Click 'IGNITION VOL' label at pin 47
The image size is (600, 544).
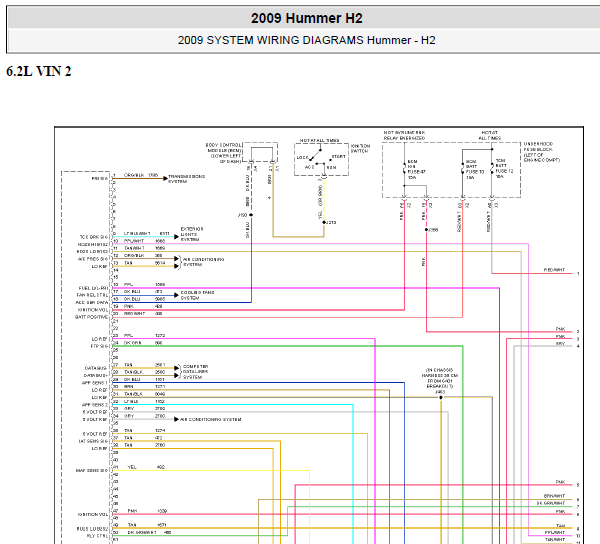coord(93,515)
